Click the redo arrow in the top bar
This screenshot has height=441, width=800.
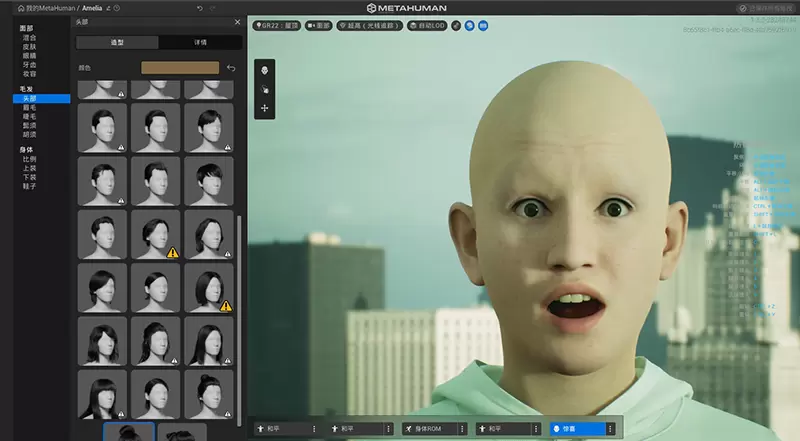213,8
